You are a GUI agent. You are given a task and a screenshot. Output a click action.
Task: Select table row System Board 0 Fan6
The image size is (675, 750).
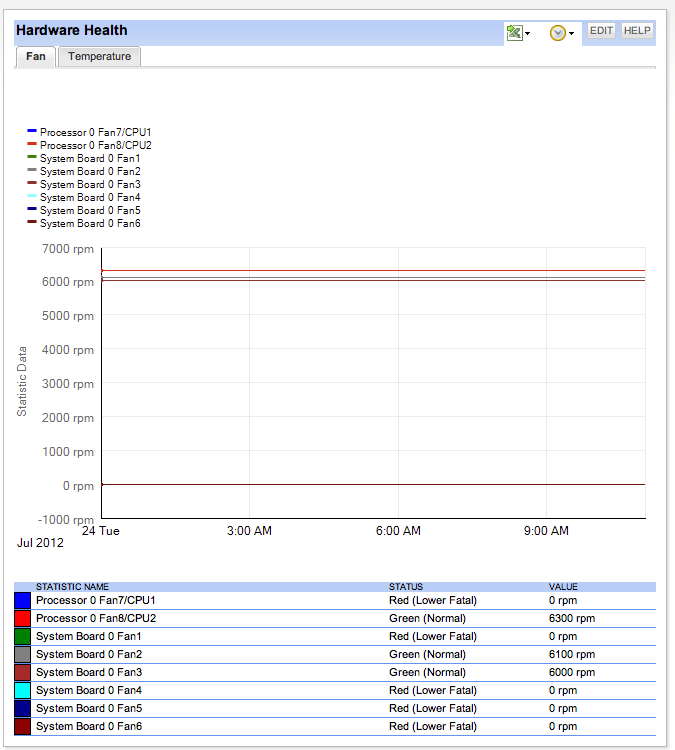(x=335, y=727)
